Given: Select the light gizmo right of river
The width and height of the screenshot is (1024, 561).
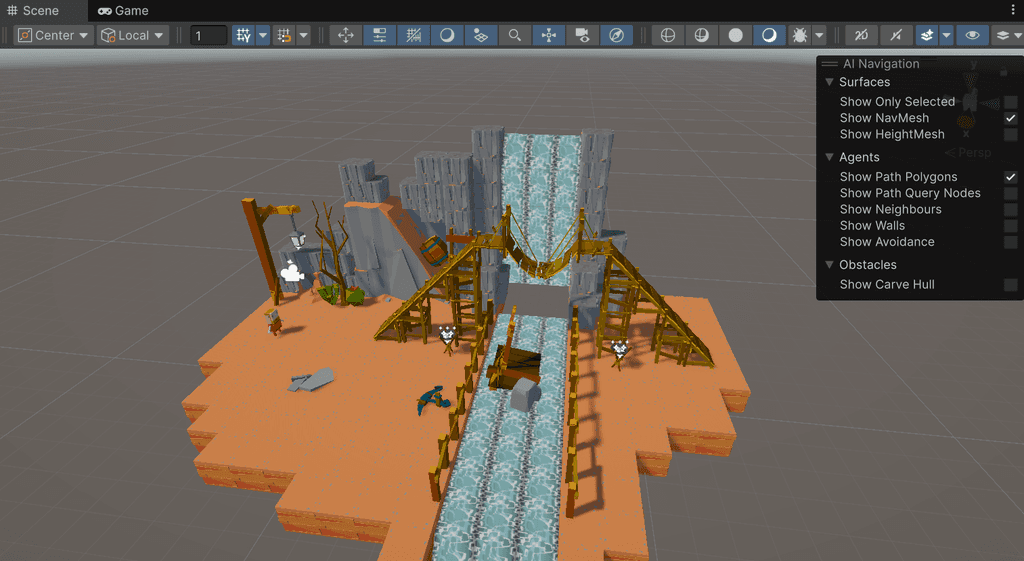Looking at the screenshot, I should 619,351.
